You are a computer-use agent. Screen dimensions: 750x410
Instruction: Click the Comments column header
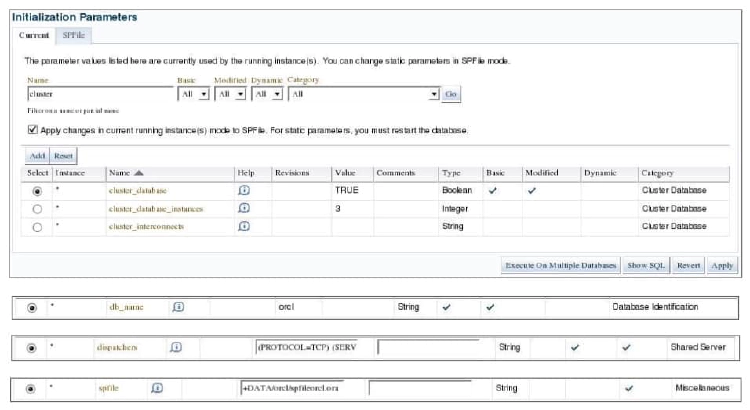pyautogui.click(x=396, y=173)
